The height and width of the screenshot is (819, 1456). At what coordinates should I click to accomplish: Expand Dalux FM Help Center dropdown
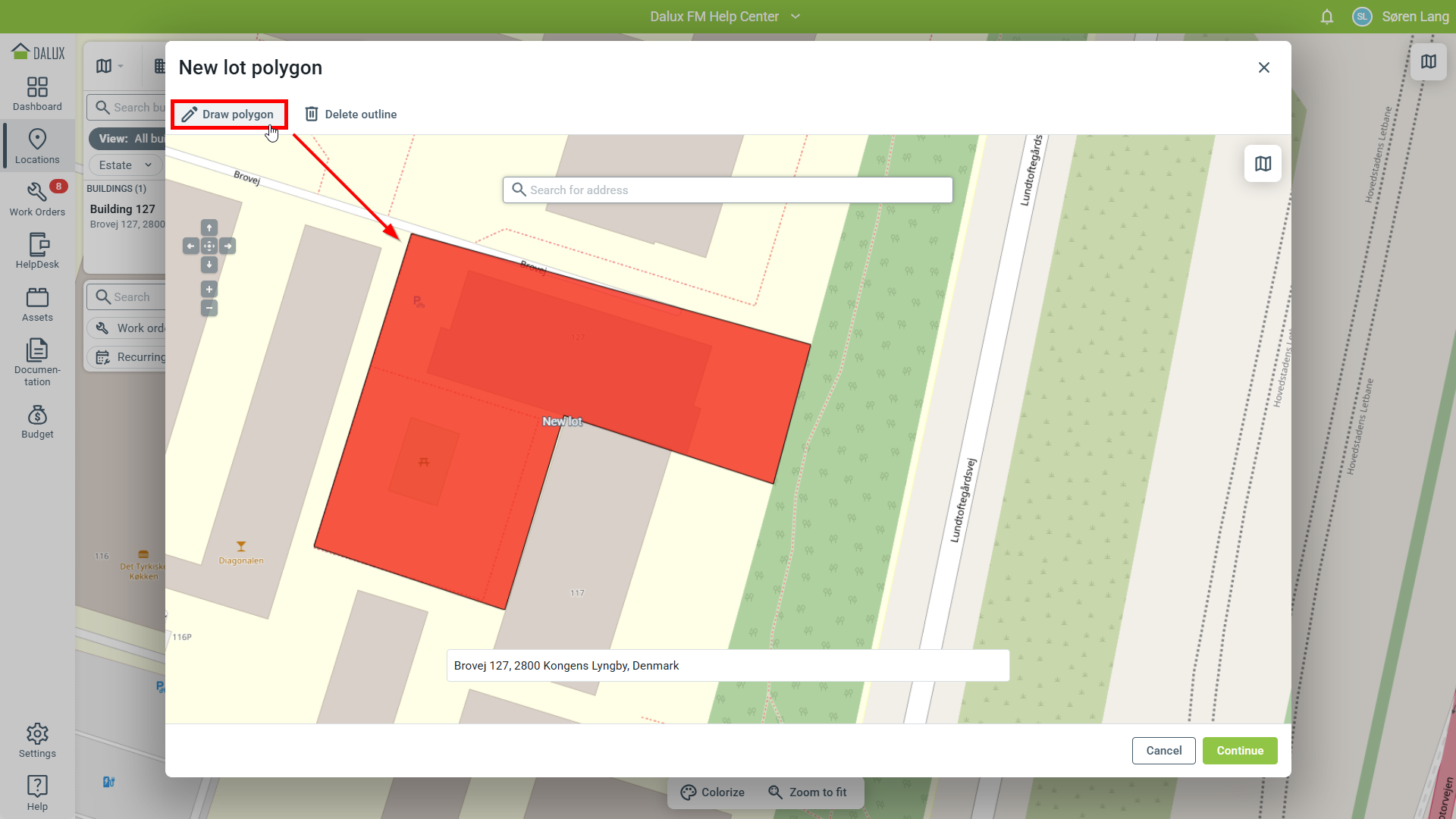[795, 17]
